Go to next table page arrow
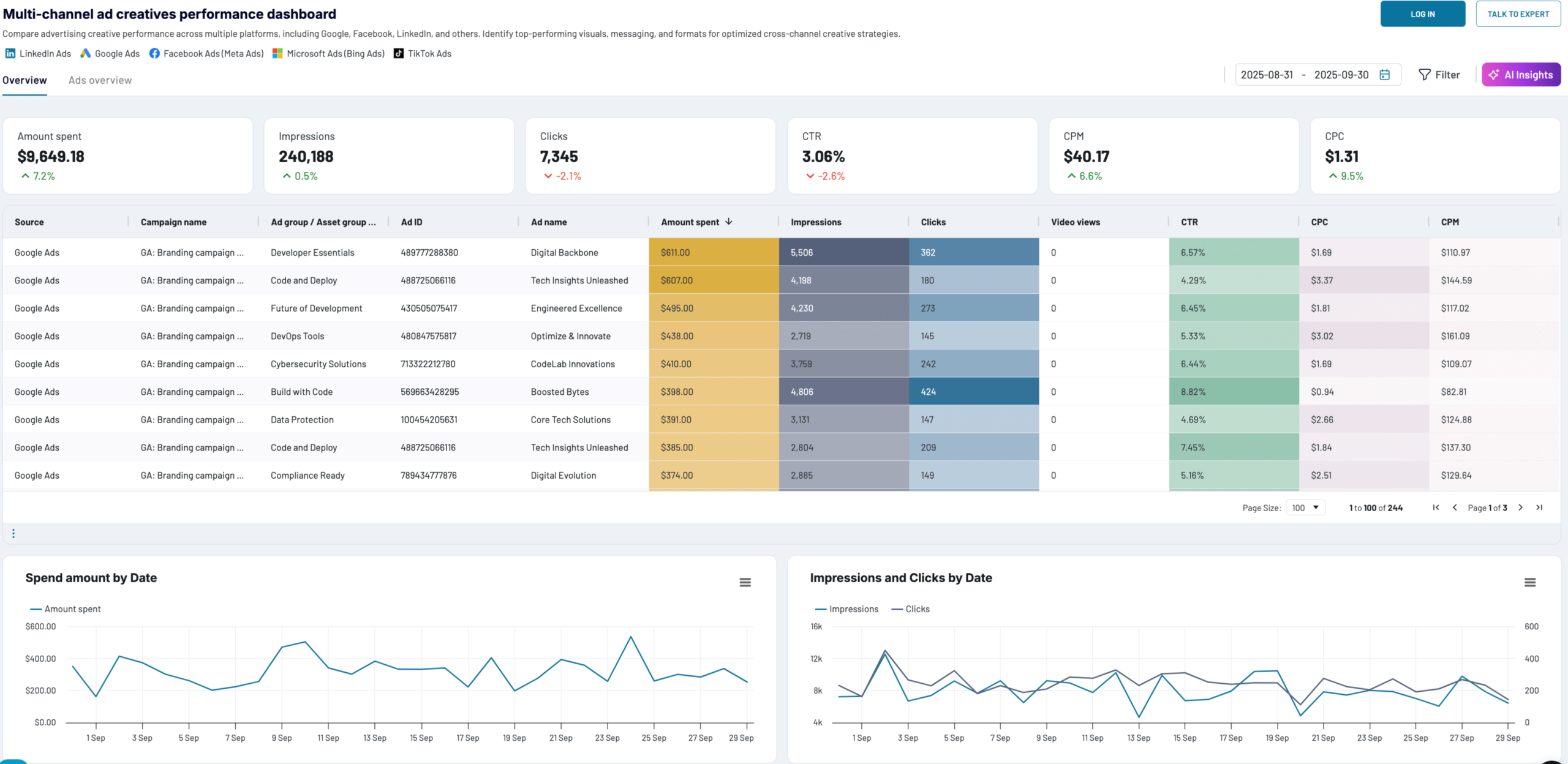The image size is (1568, 764). point(1520,507)
